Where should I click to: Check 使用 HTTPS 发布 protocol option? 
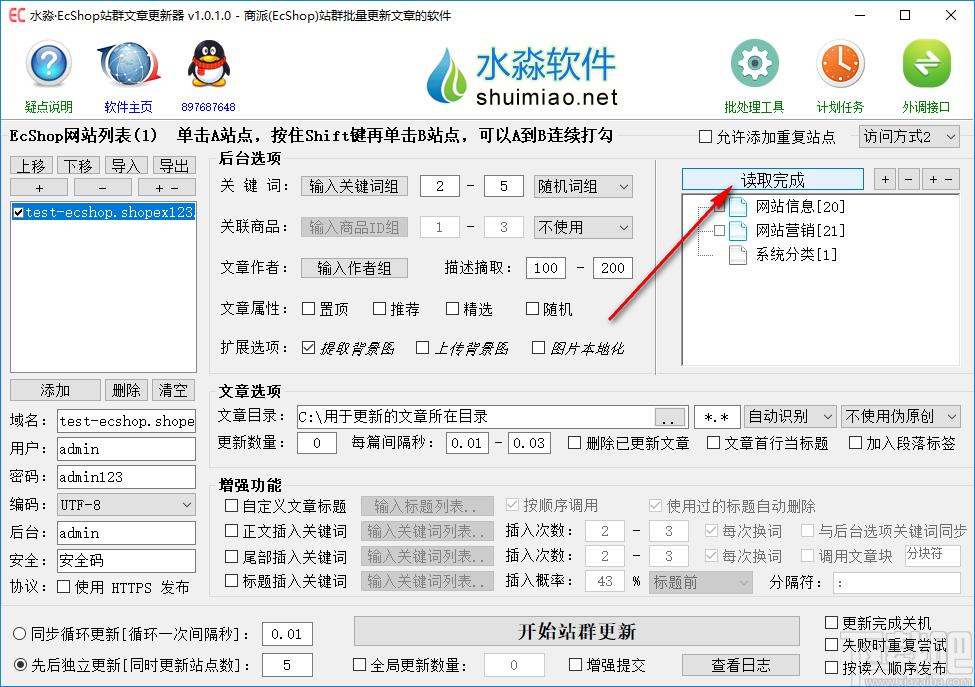click(x=63, y=587)
